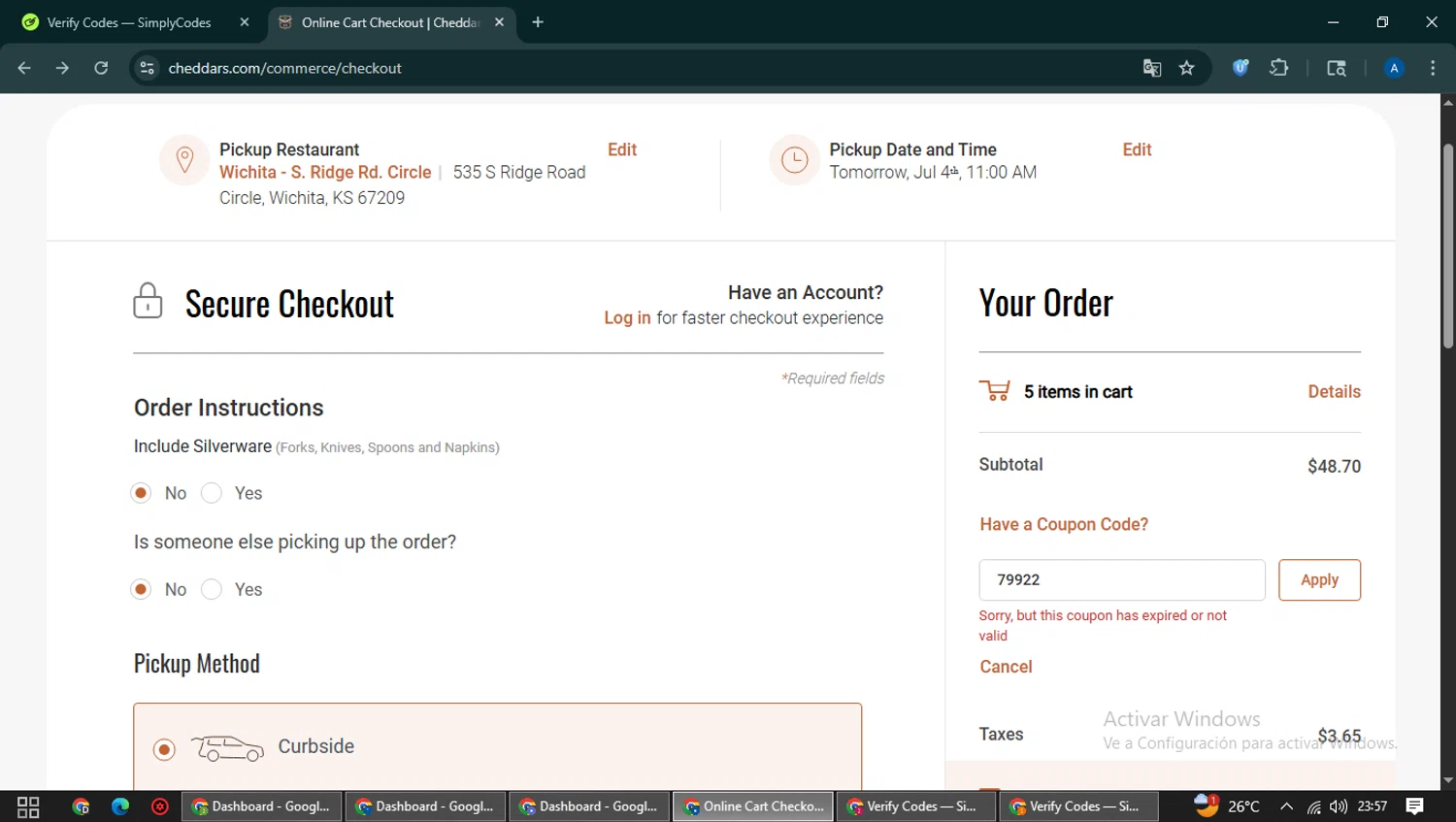
Task: Open the Windows Start menu
Action: (28, 806)
